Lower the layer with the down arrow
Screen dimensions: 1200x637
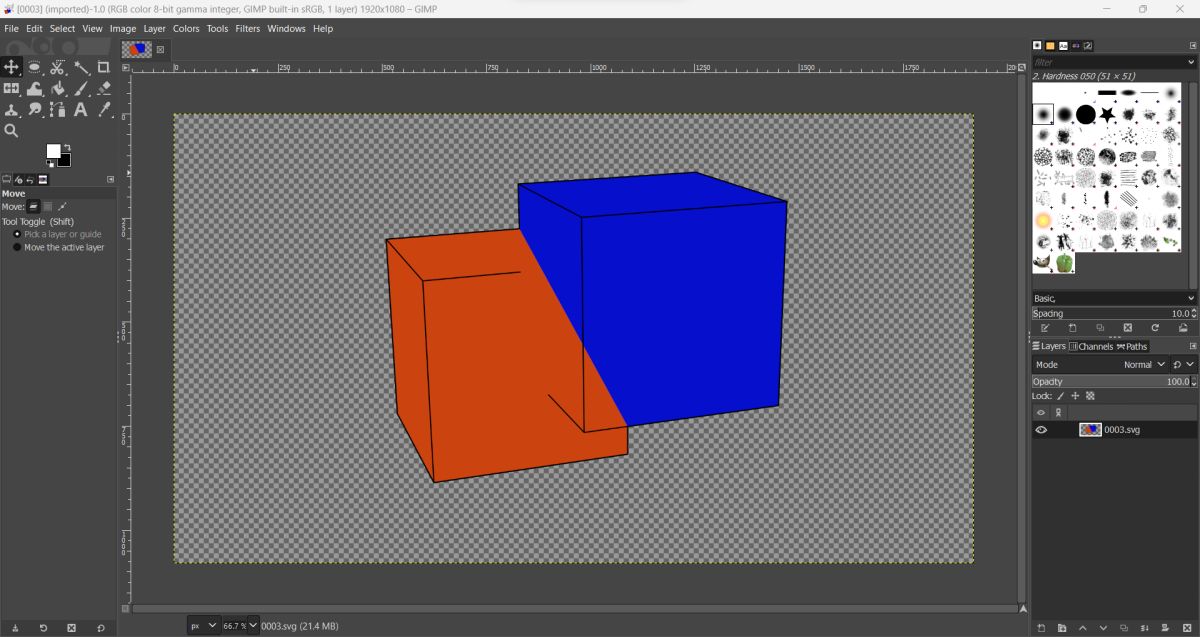pyautogui.click(x=1103, y=628)
